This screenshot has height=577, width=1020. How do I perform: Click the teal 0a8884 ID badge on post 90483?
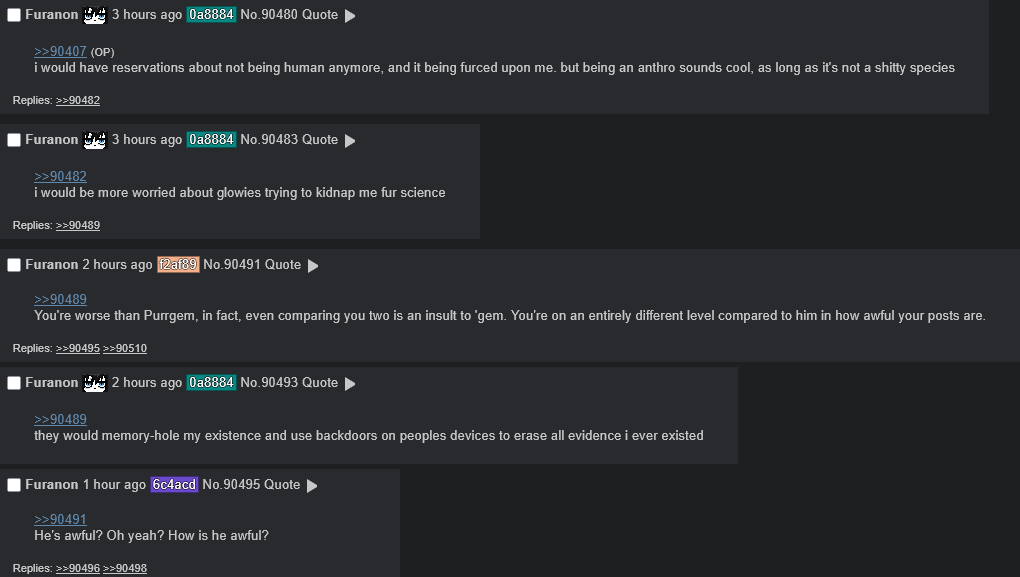tap(211, 140)
